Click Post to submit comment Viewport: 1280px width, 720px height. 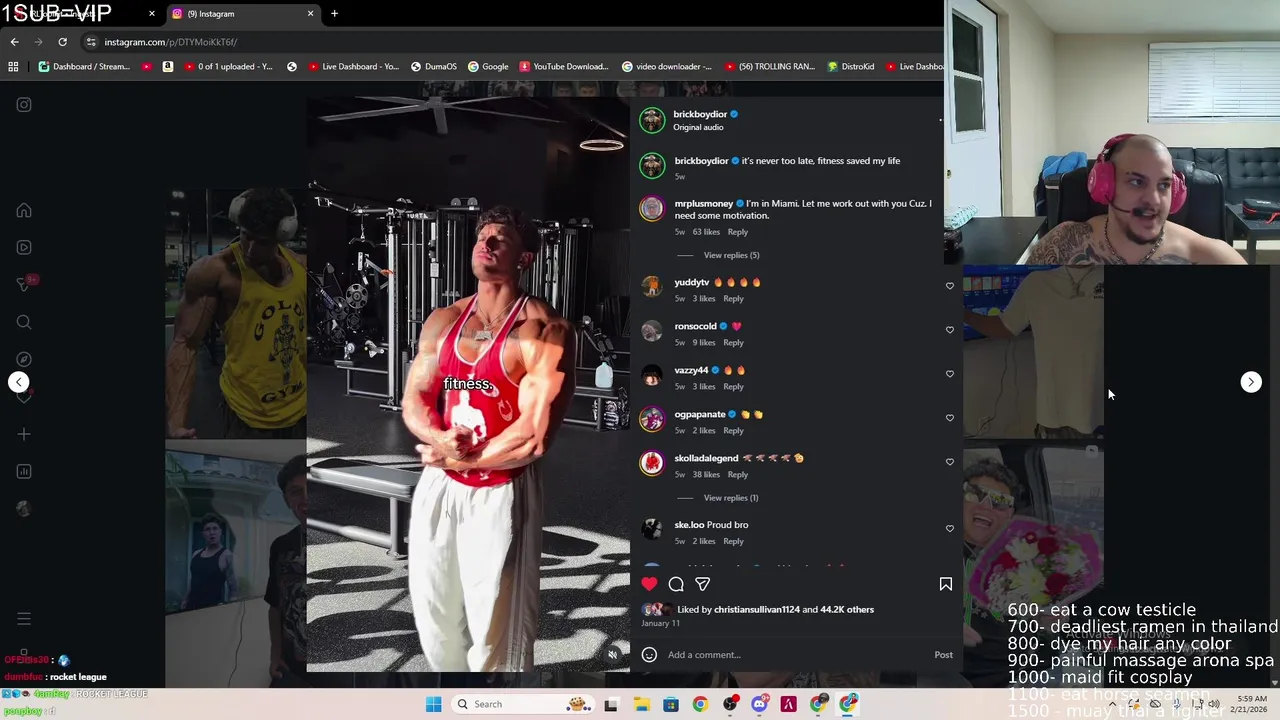pos(943,655)
